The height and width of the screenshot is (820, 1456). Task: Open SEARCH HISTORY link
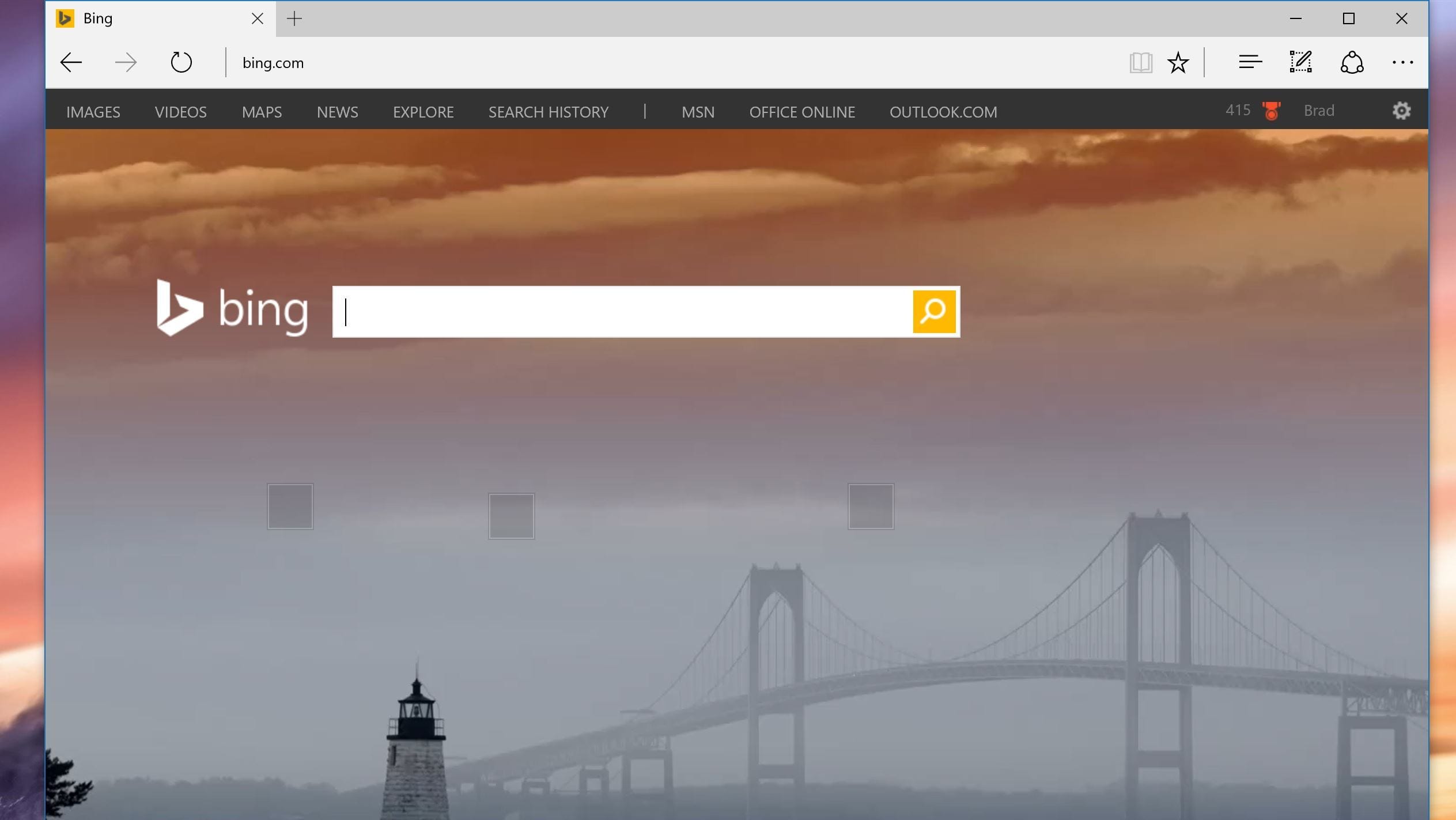(548, 112)
